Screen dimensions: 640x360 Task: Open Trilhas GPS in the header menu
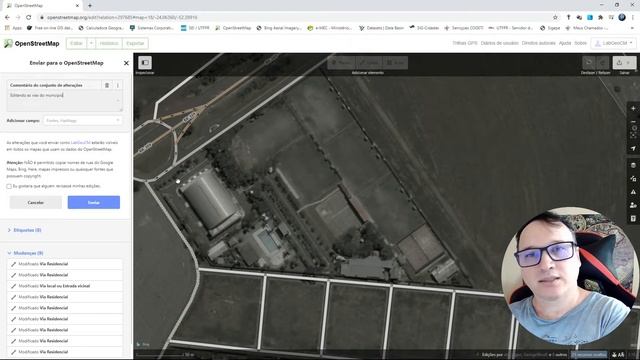coord(465,43)
